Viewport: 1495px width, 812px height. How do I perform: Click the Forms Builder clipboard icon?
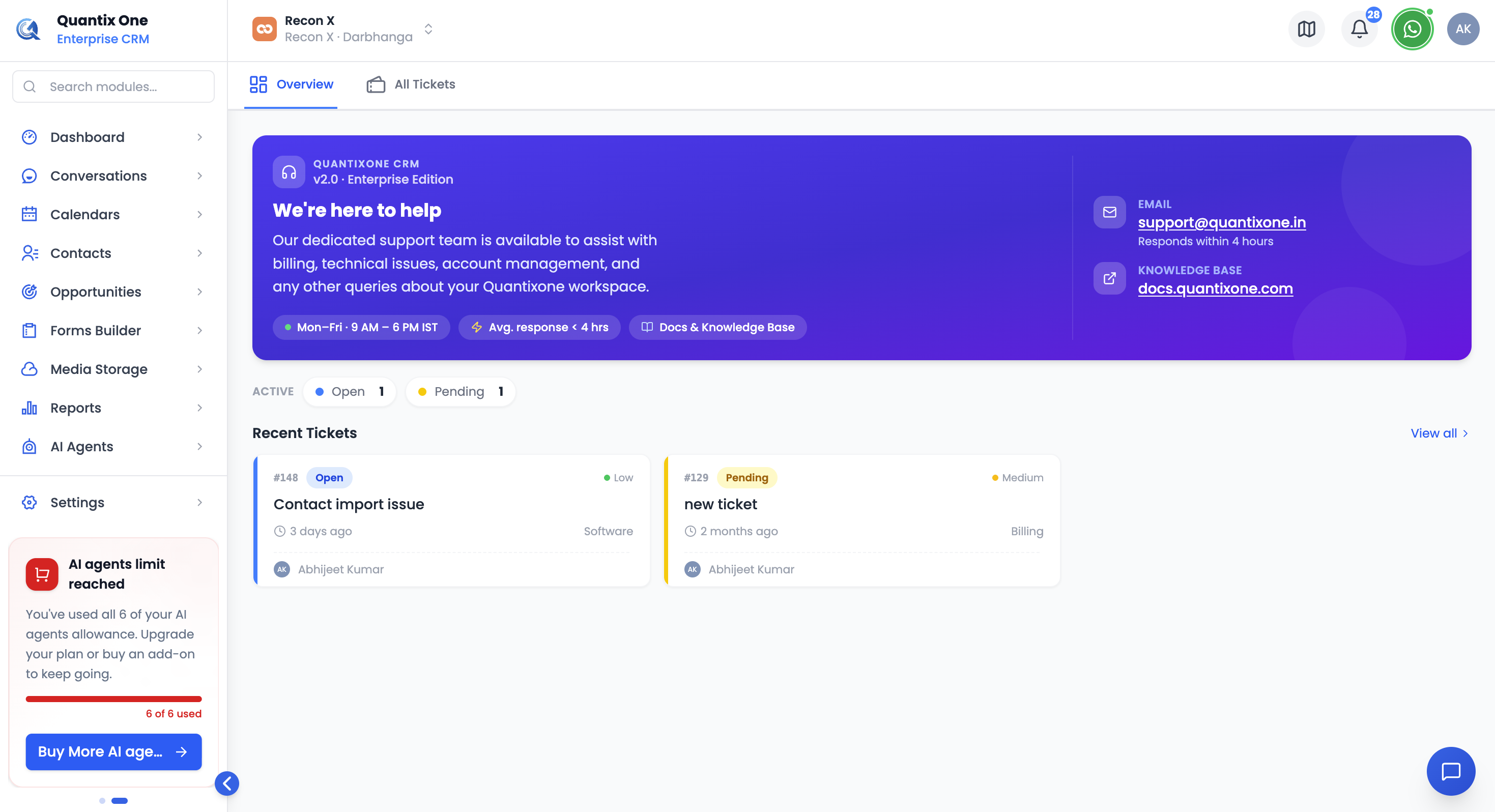click(29, 330)
